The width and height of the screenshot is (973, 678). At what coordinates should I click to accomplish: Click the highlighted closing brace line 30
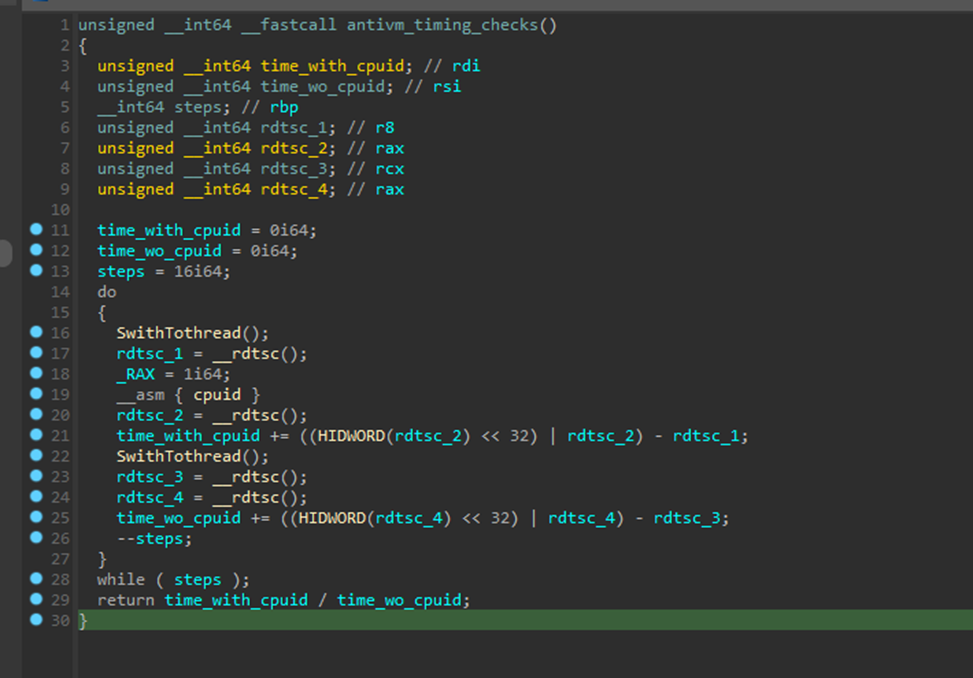pos(525,620)
